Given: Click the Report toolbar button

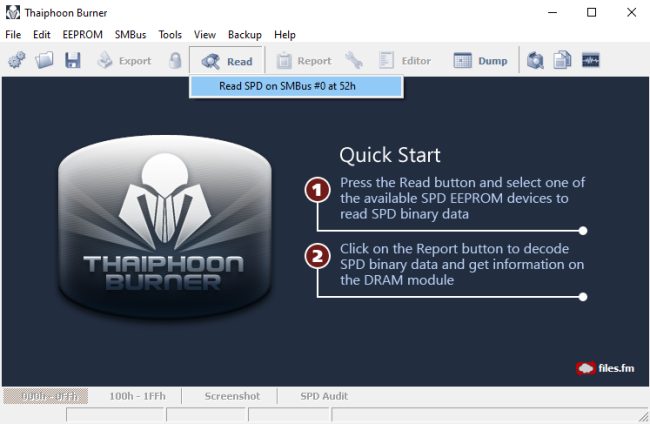Looking at the screenshot, I should [x=304, y=61].
